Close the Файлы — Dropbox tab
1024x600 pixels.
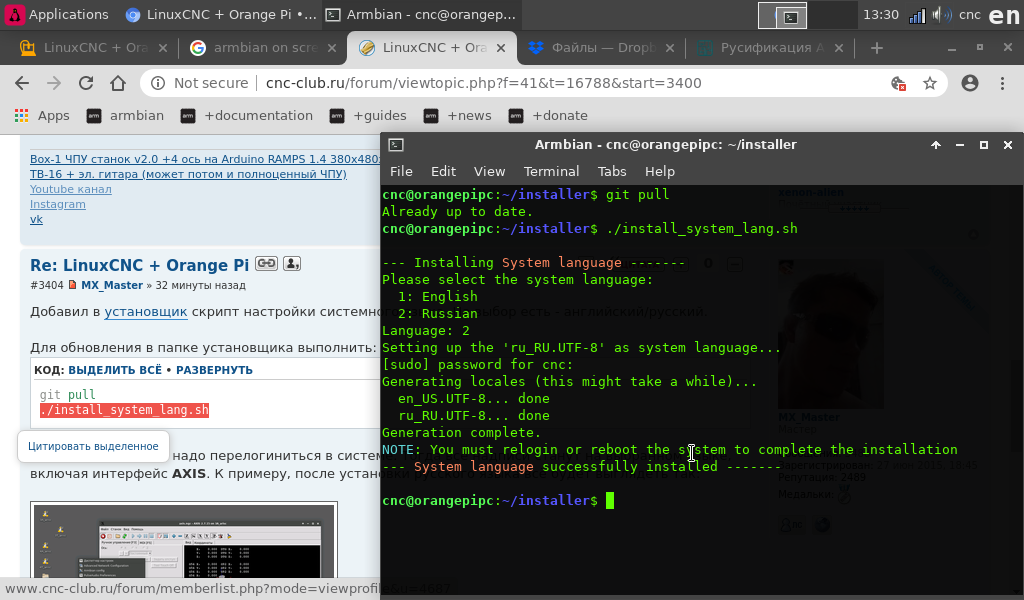(x=669, y=48)
